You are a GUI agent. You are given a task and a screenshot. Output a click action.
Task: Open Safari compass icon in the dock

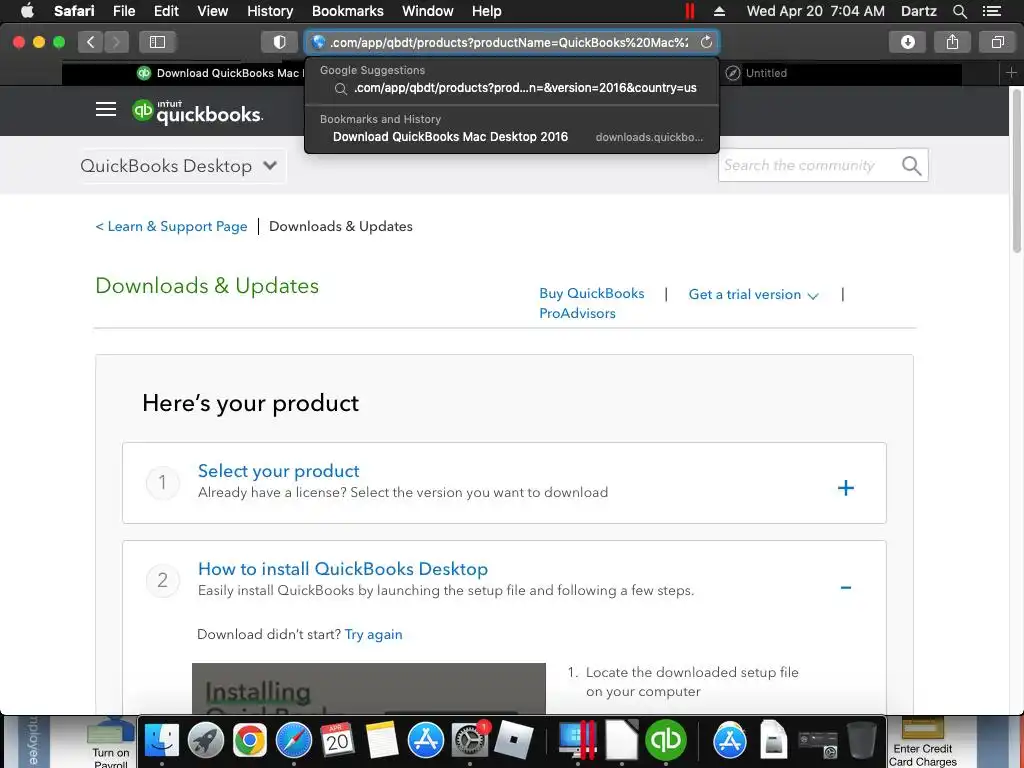click(x=294, y=741)
